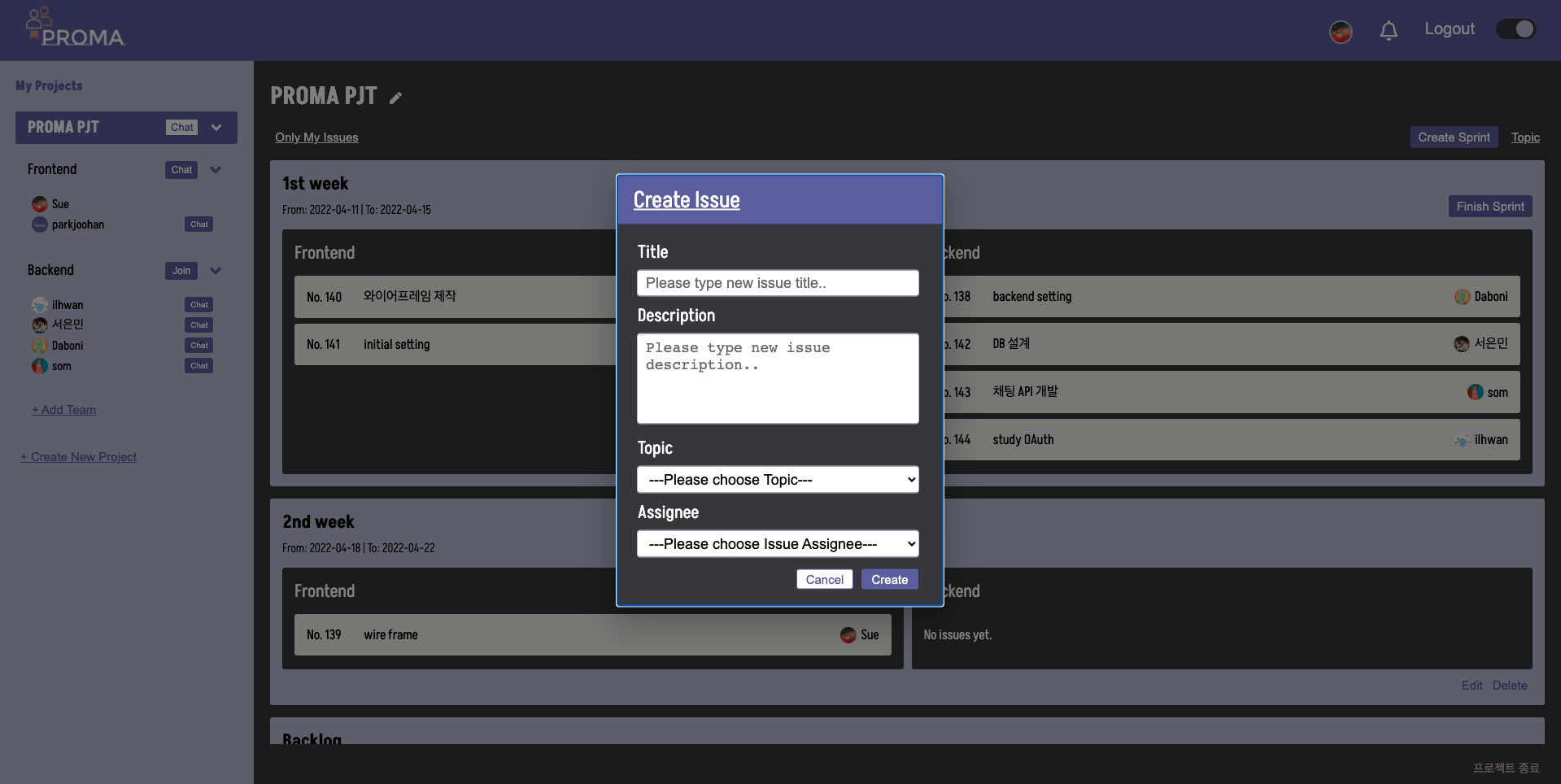Toggle chat for parkjoohan
This screenshot has width=1561, height=784.
[x=198, y=224]
